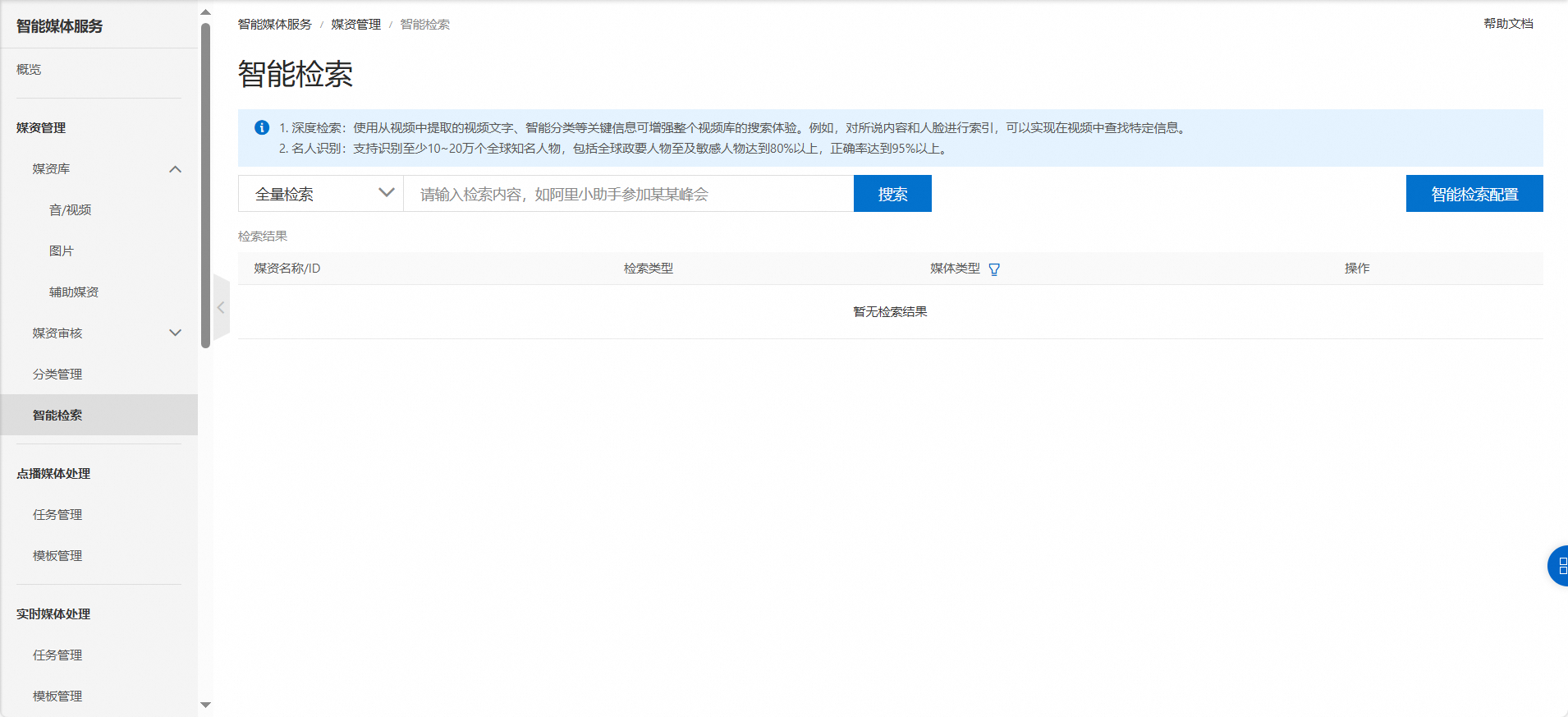This screenshot has height=717, width=1568.
Task: Click the 检索结果 section label
Action: click(x=263, y=237)
